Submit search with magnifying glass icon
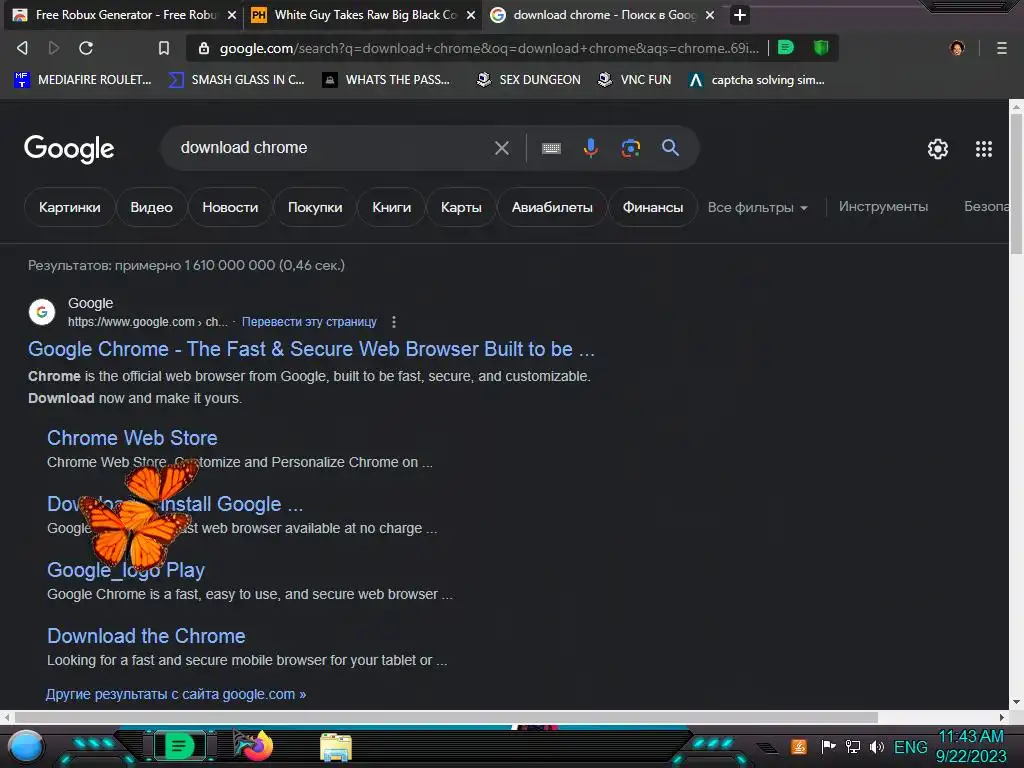 (670, 148)
